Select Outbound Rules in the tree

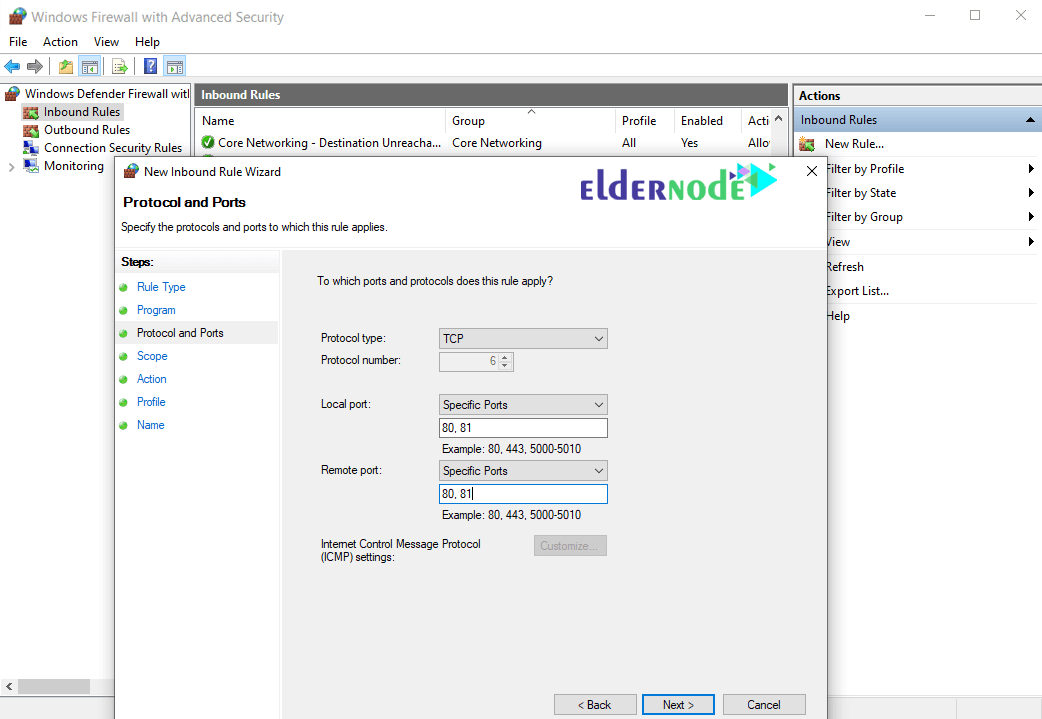pos(86,130)
